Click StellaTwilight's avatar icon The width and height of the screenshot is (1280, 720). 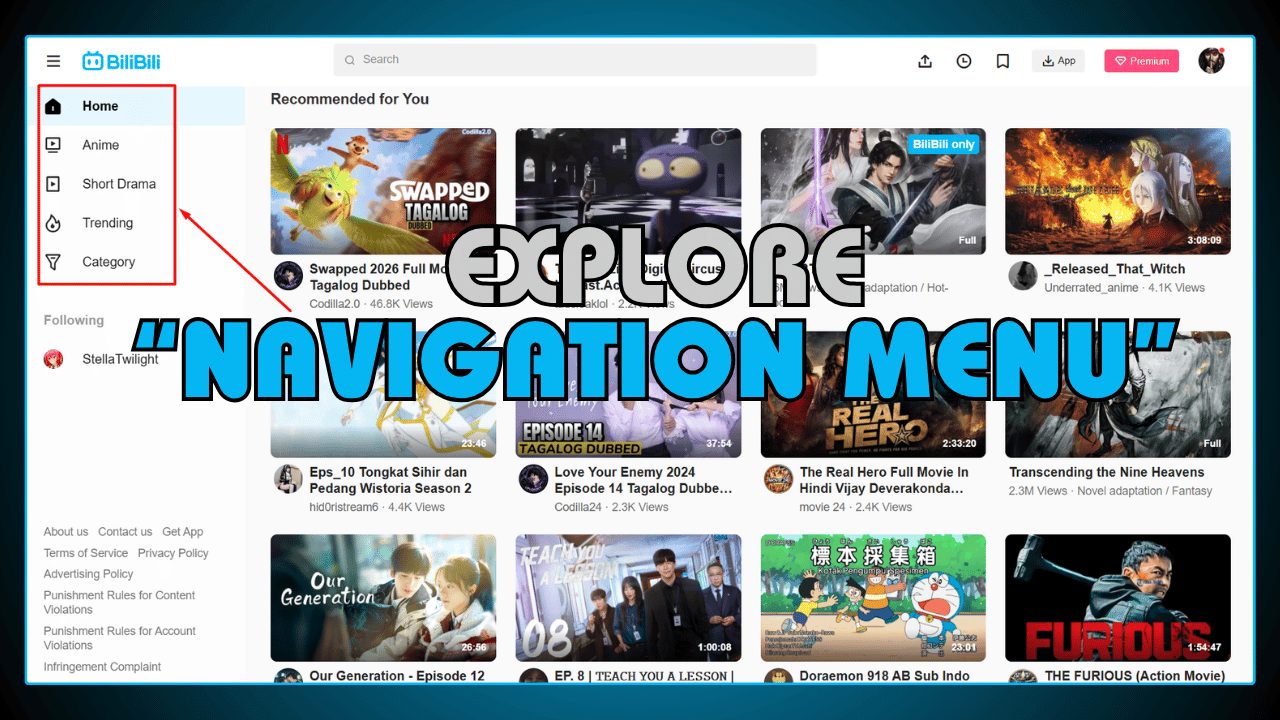click(53, 359)
